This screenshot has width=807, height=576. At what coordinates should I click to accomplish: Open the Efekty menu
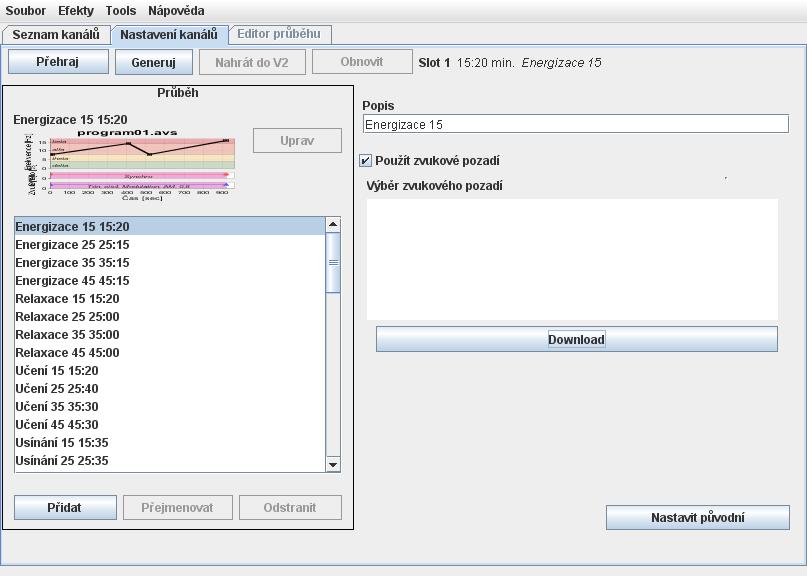tap(76, 10)
